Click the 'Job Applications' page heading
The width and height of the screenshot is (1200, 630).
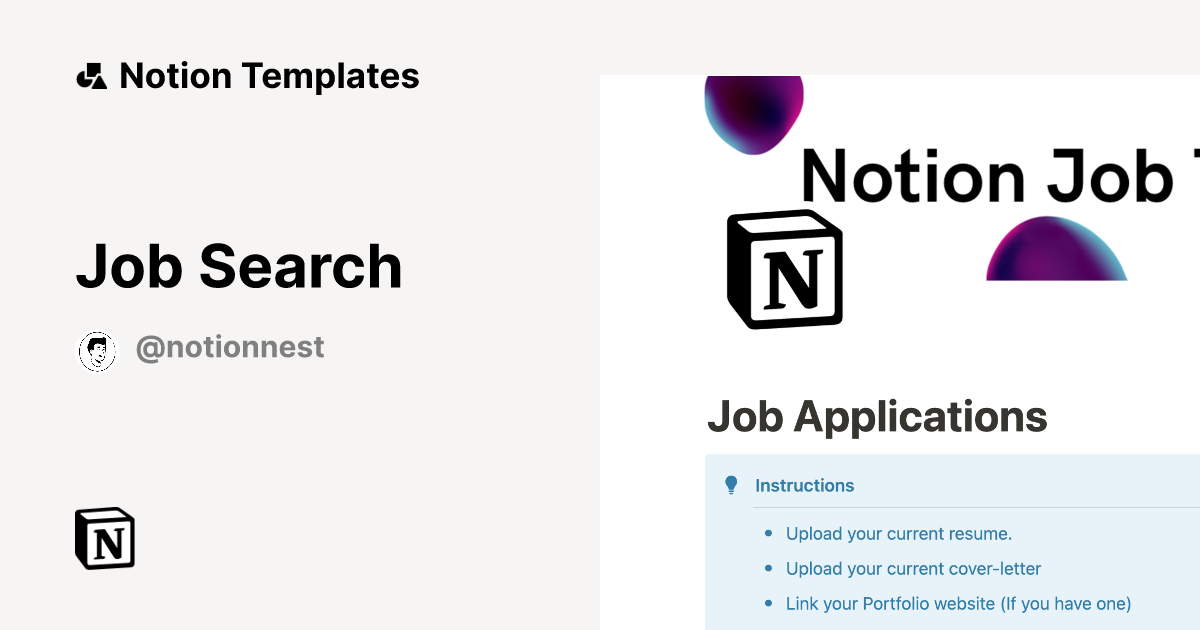[x=877, y=416]
